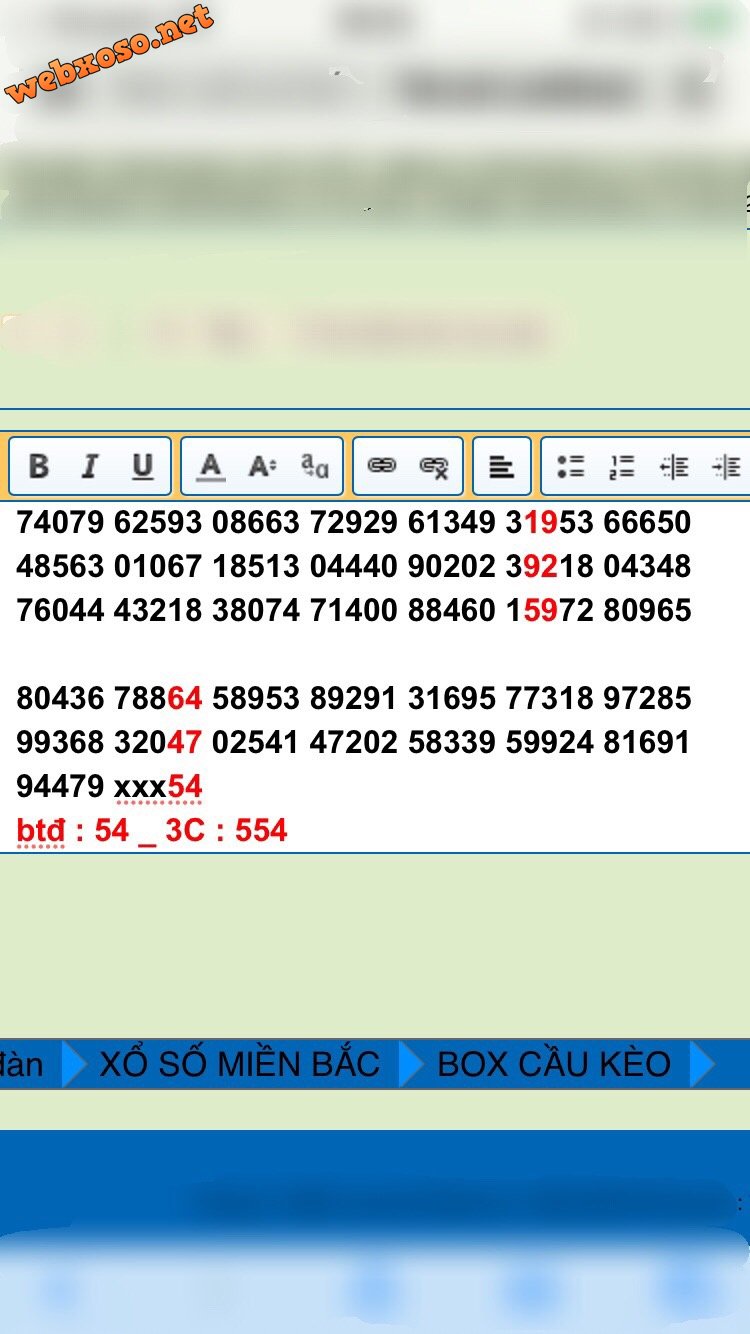This screenshot has width=750, height=1334.
Task: Click the number 74079 in the editor
Action: click(x=60, y=522)
